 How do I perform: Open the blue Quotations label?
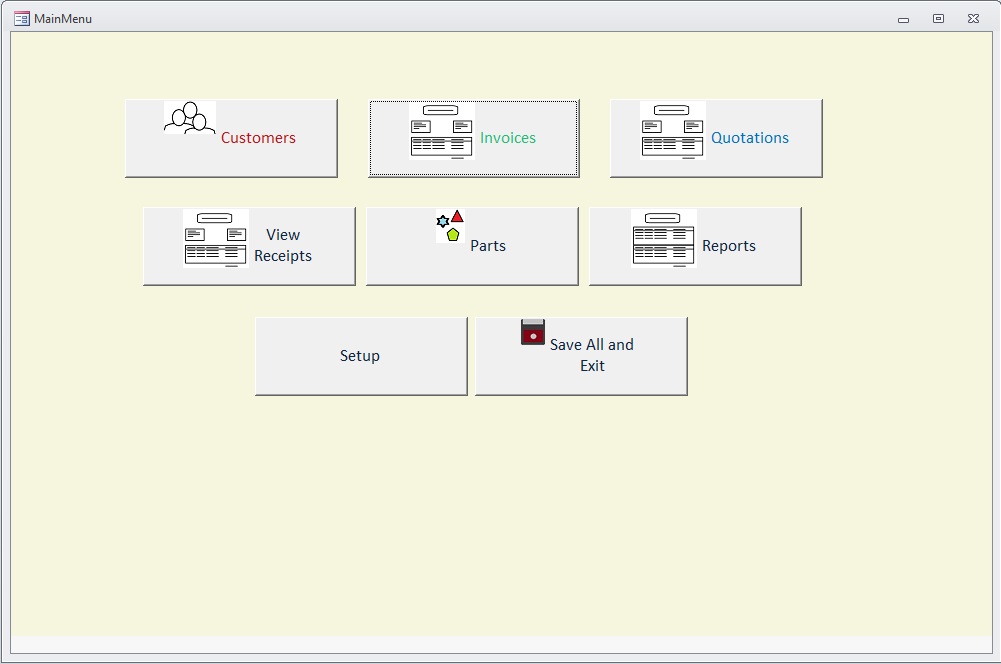click(x=750, y=138)
